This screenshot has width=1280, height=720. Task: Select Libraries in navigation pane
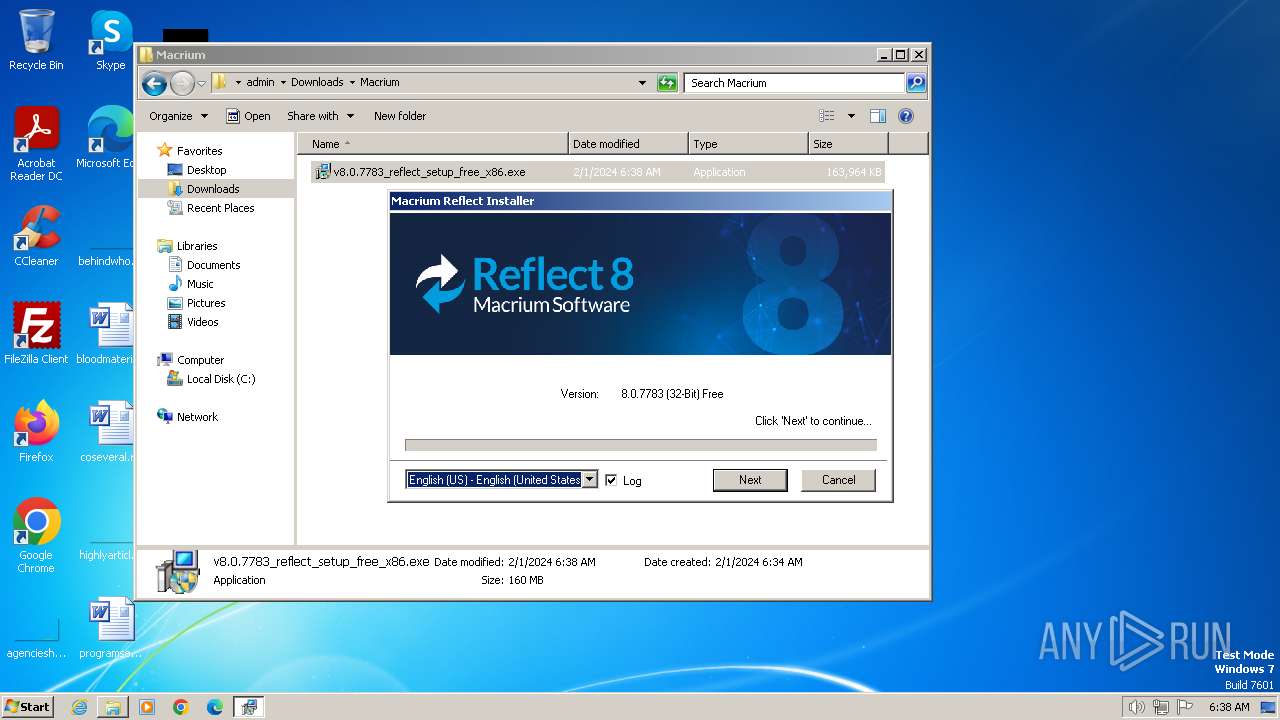click(x=197, y=246)
